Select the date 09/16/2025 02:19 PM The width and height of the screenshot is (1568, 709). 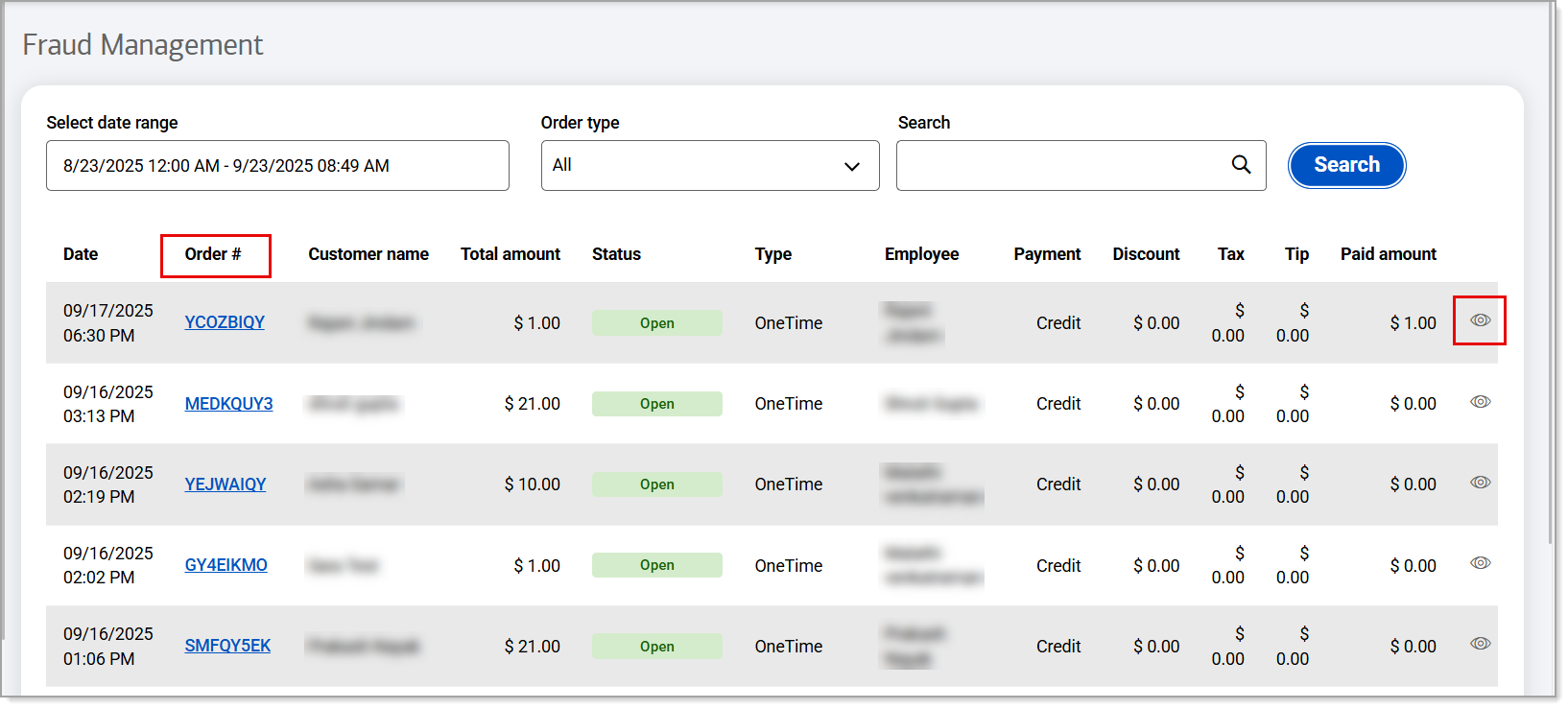[108, 484]
